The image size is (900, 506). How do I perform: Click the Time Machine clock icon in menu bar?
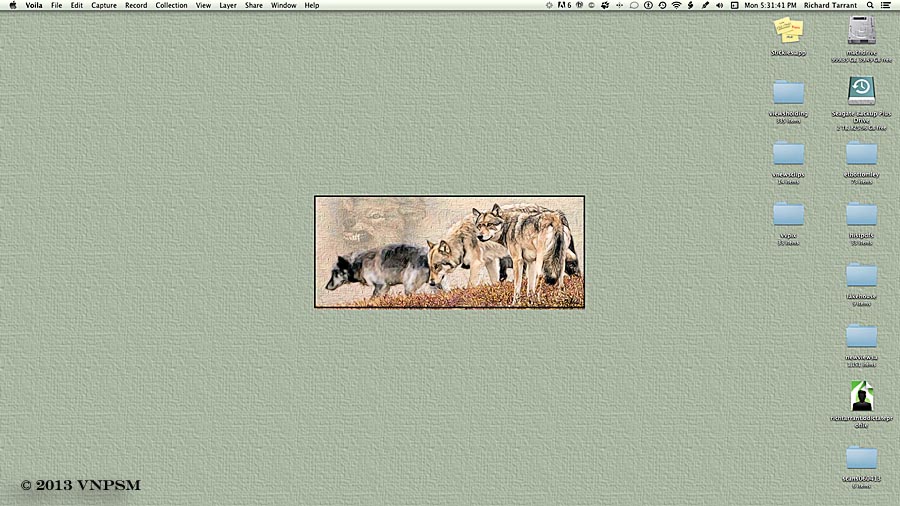tap(662, 5)
